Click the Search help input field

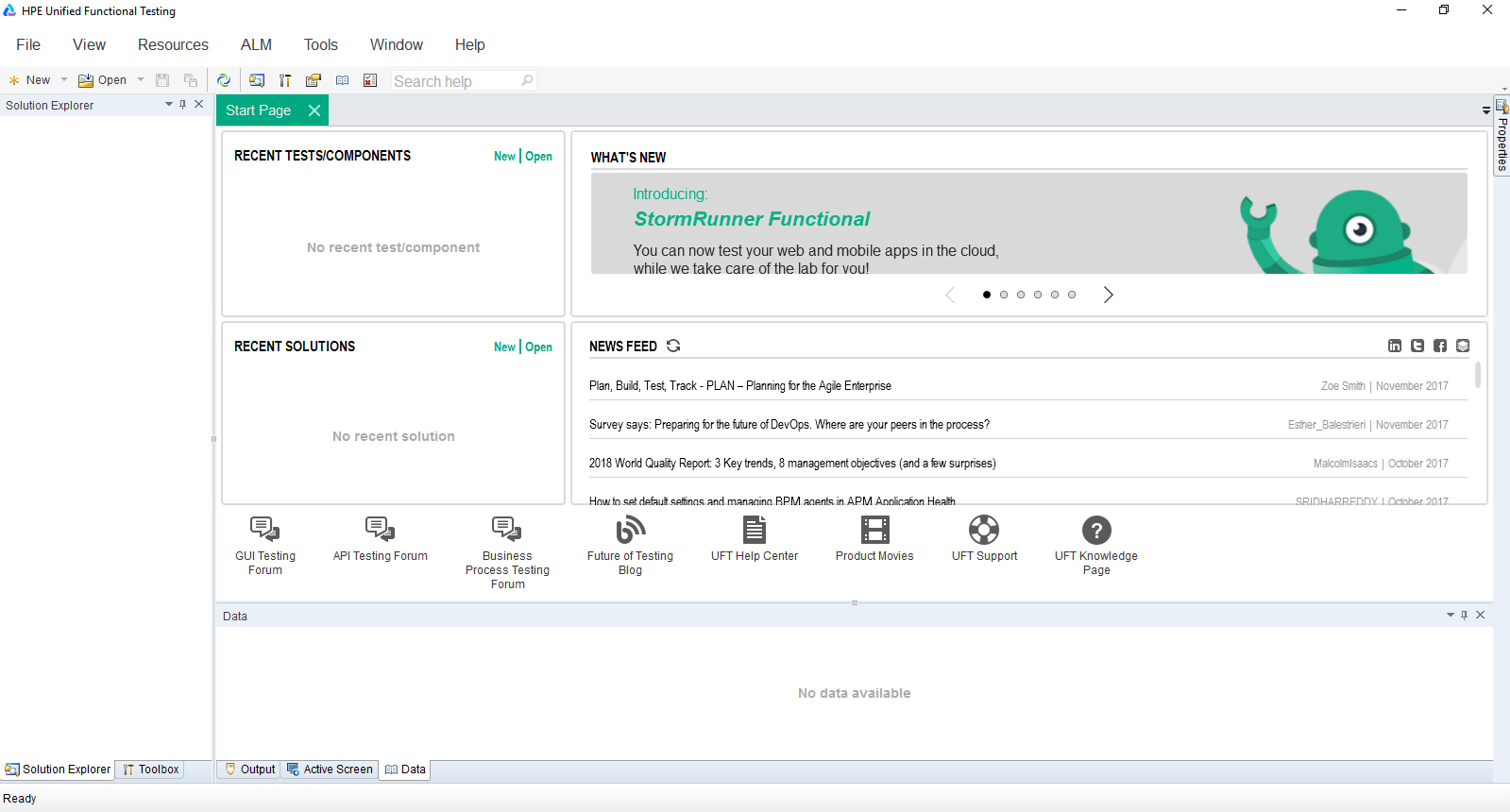coord(455,81)
